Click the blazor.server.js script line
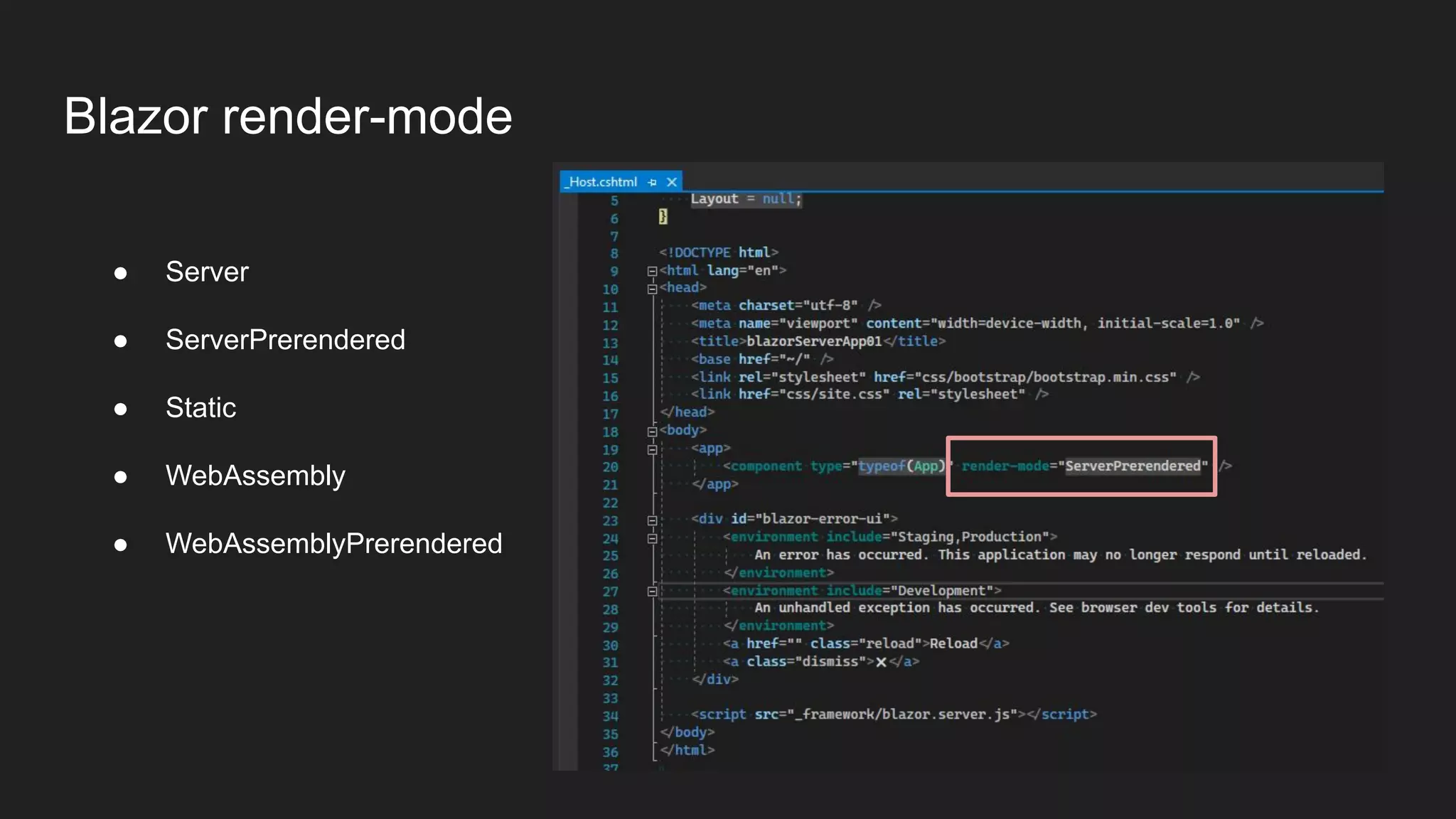Screen dimensions: 1456x819 point(894,714)
